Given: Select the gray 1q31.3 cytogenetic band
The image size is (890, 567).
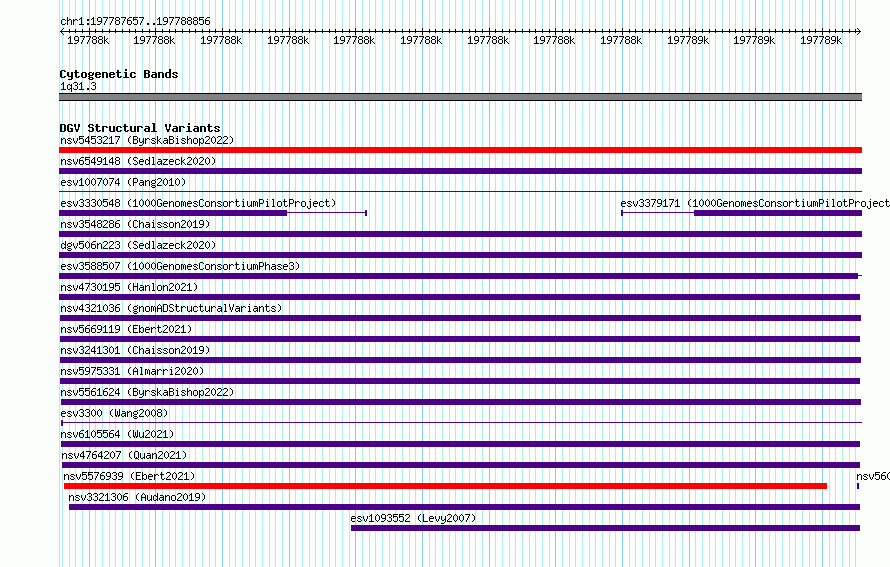Looking at the screenshot, I should pyautogui.click(x=460, y=97).
